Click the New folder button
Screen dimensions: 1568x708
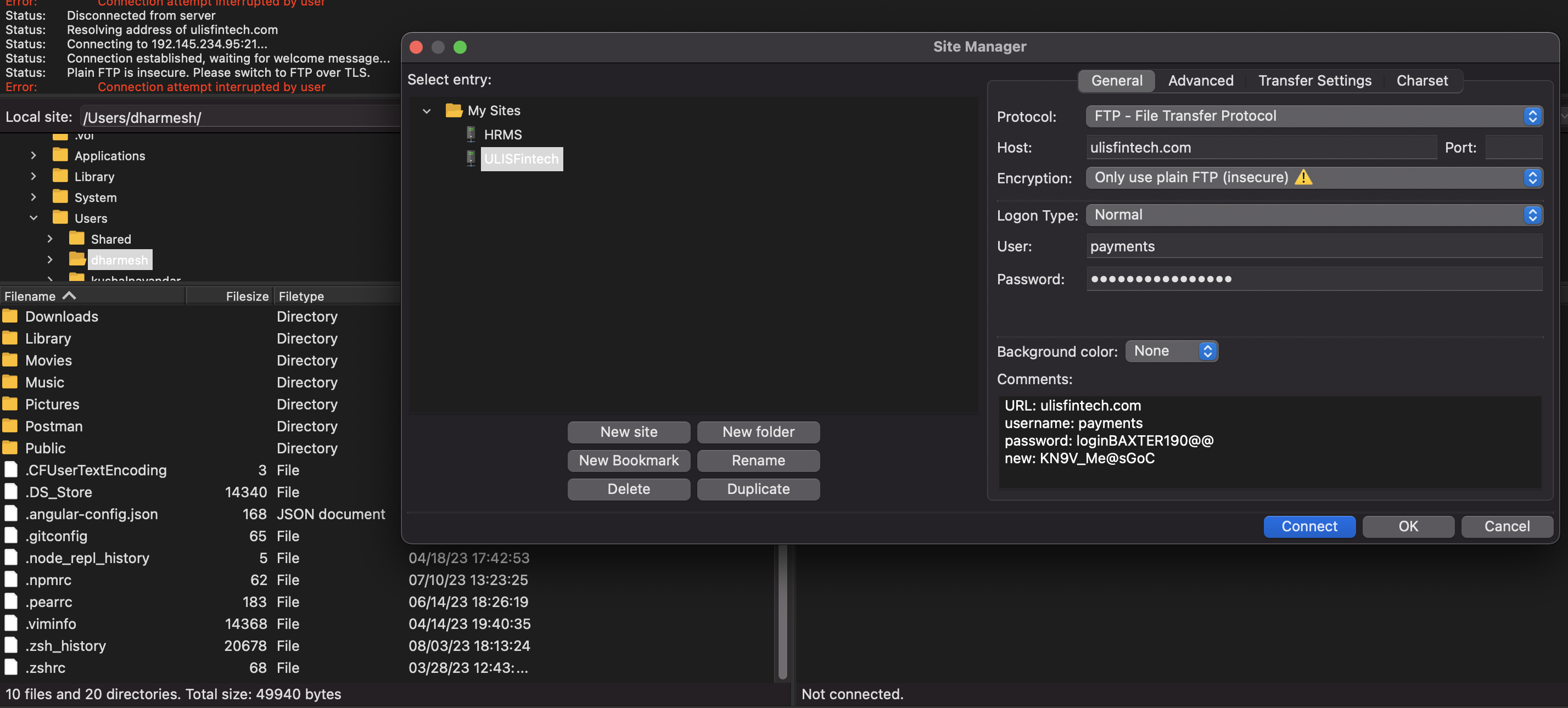click(758, 432)
